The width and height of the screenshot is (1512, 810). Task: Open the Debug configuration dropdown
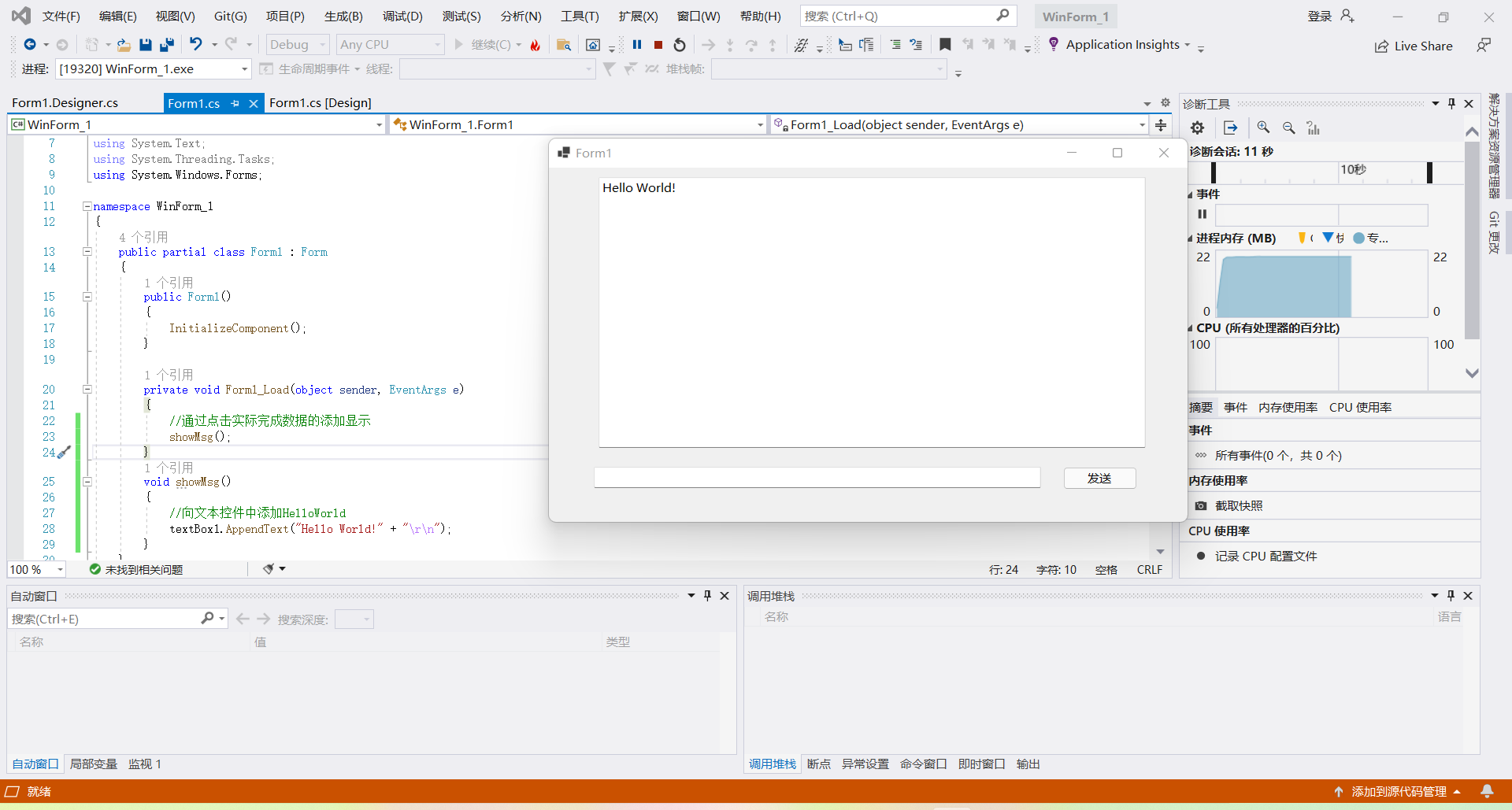(x=298, y=45)
